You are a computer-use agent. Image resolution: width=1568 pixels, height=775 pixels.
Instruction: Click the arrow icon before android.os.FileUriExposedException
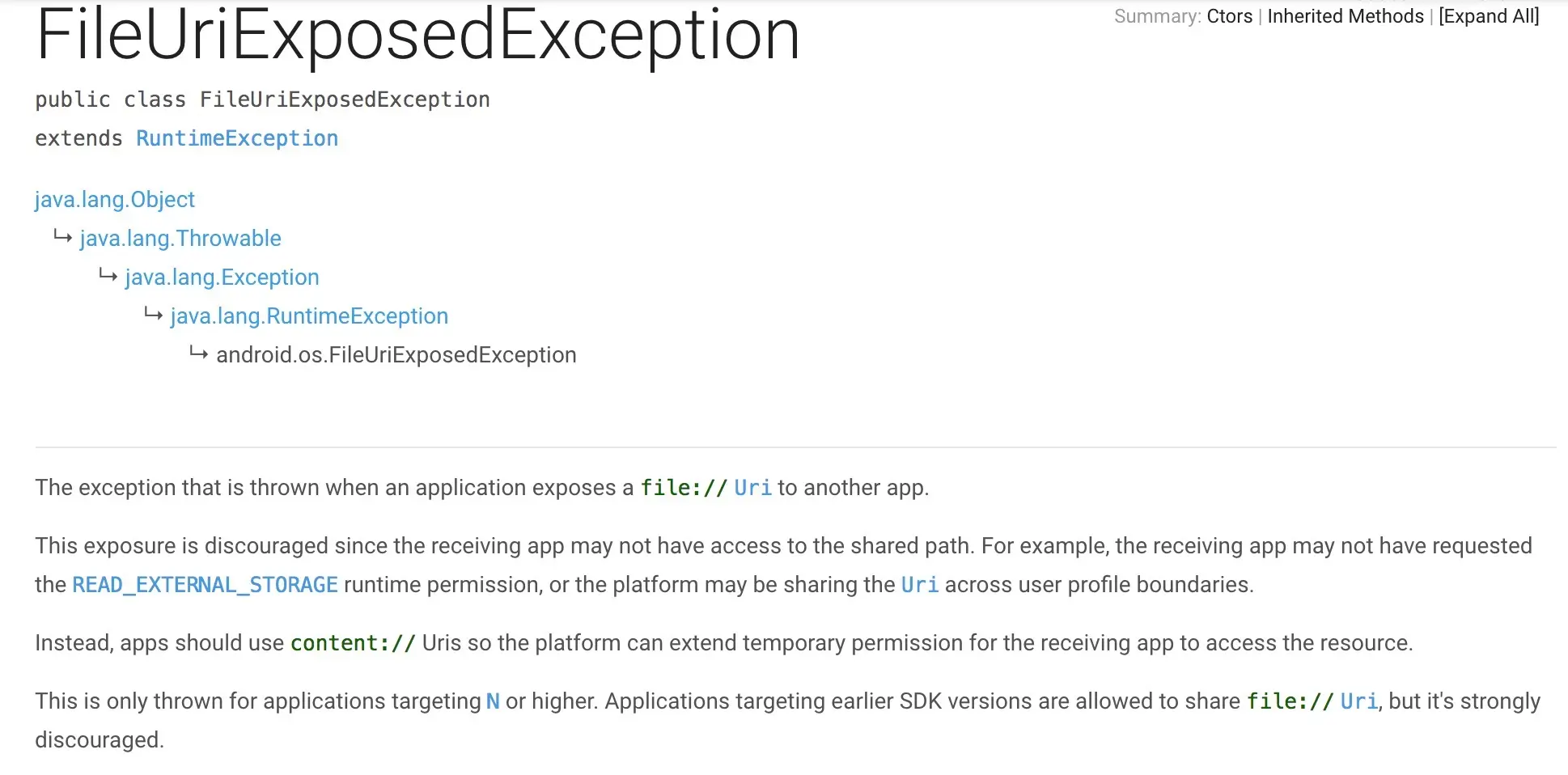click(x=199, y=354)
